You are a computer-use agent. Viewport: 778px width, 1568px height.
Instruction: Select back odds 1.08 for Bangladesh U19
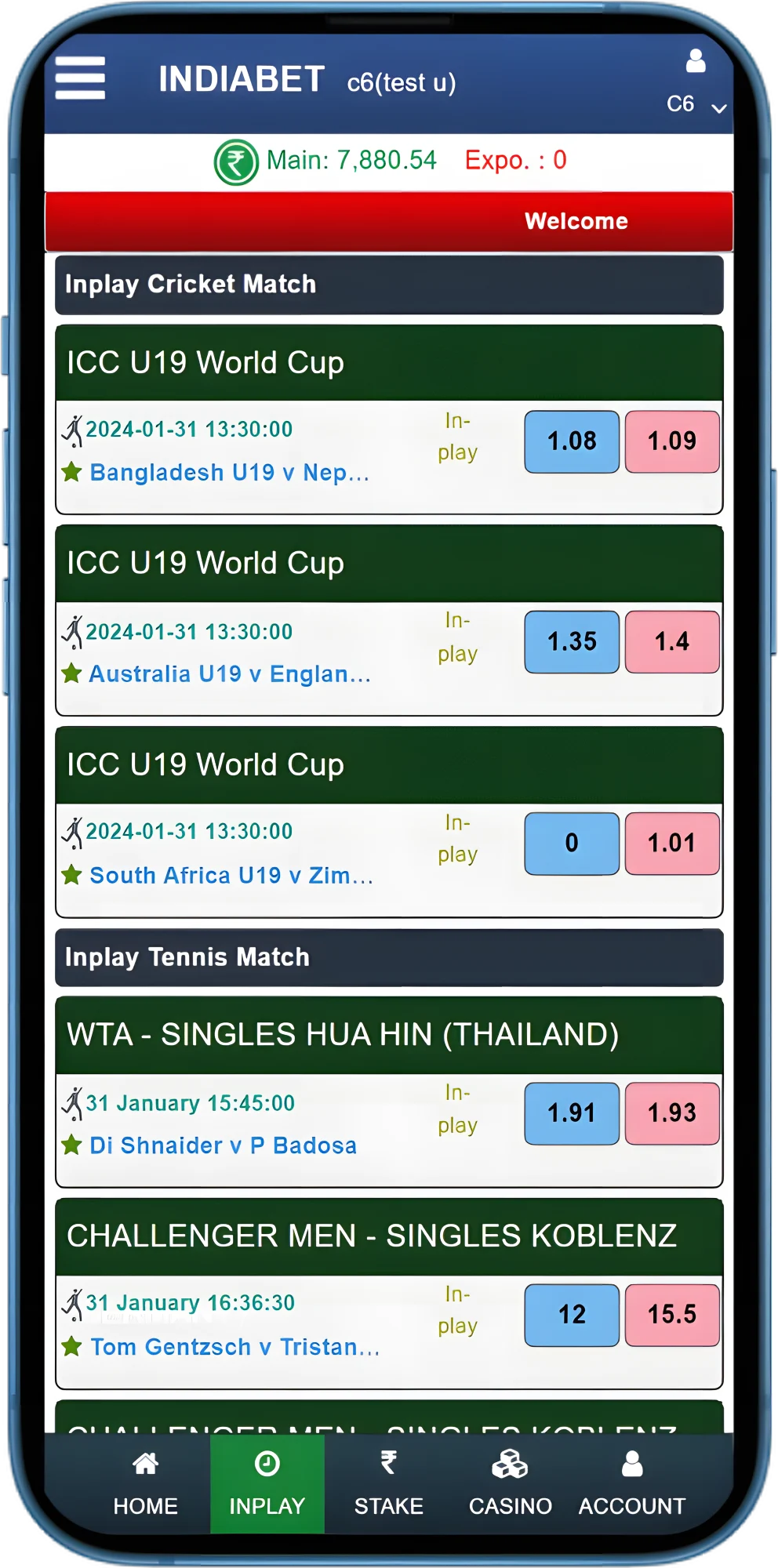tap(572, 441)
